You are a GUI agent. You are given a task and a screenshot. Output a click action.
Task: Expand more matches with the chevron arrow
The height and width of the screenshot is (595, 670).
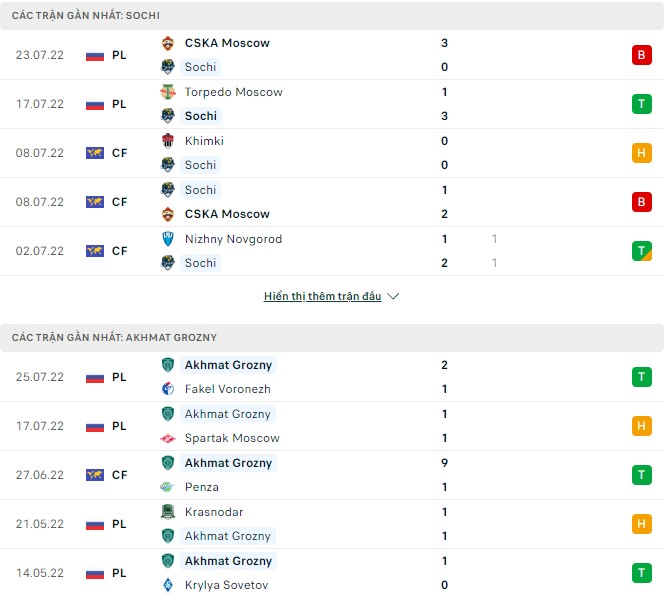393,297
